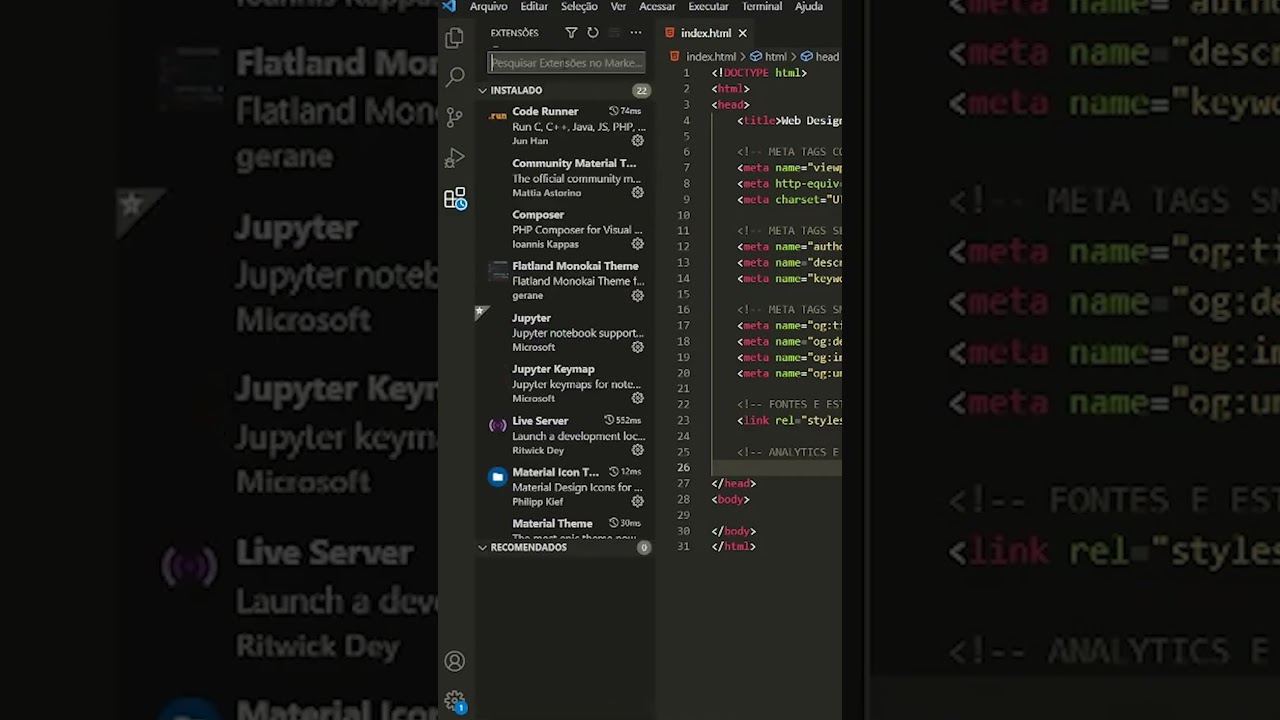
Task: Click the html breadcrumb item
Action: pos(775,57)
